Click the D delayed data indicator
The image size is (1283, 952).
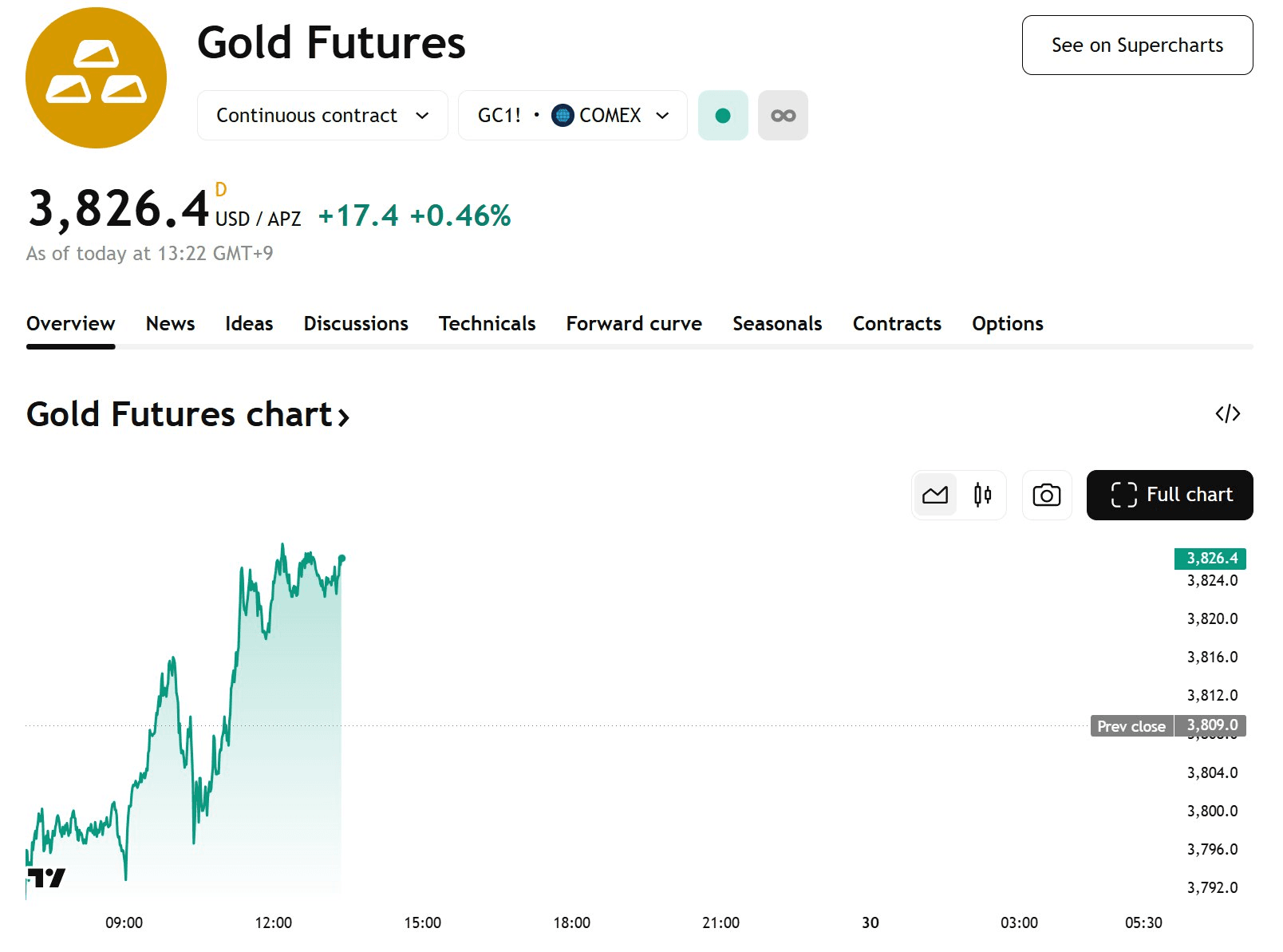coord(221,190)
